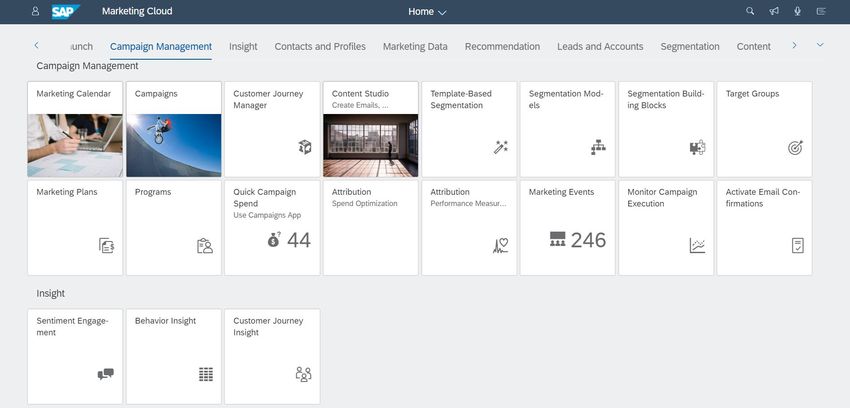Click Segmentation Building Blocks puzzle icon
850x408 pixels.
(x=697, y=147)
